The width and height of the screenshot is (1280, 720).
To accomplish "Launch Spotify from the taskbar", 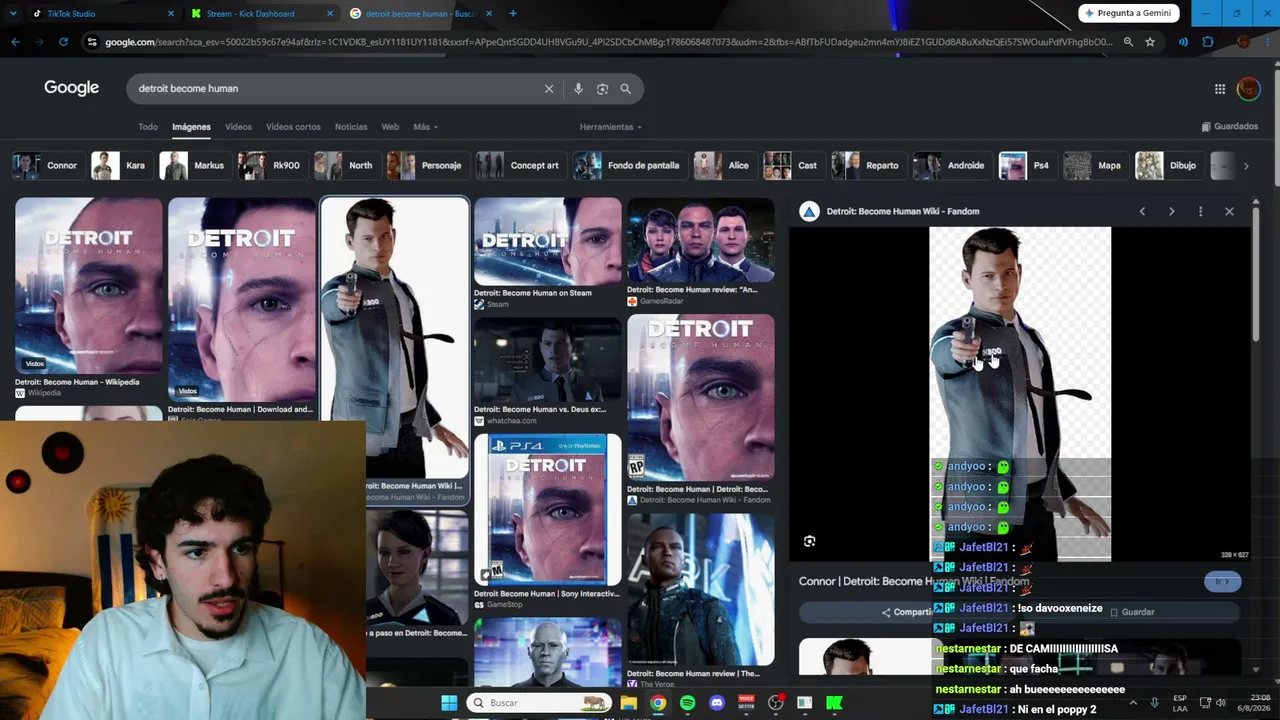I will 687,703.
